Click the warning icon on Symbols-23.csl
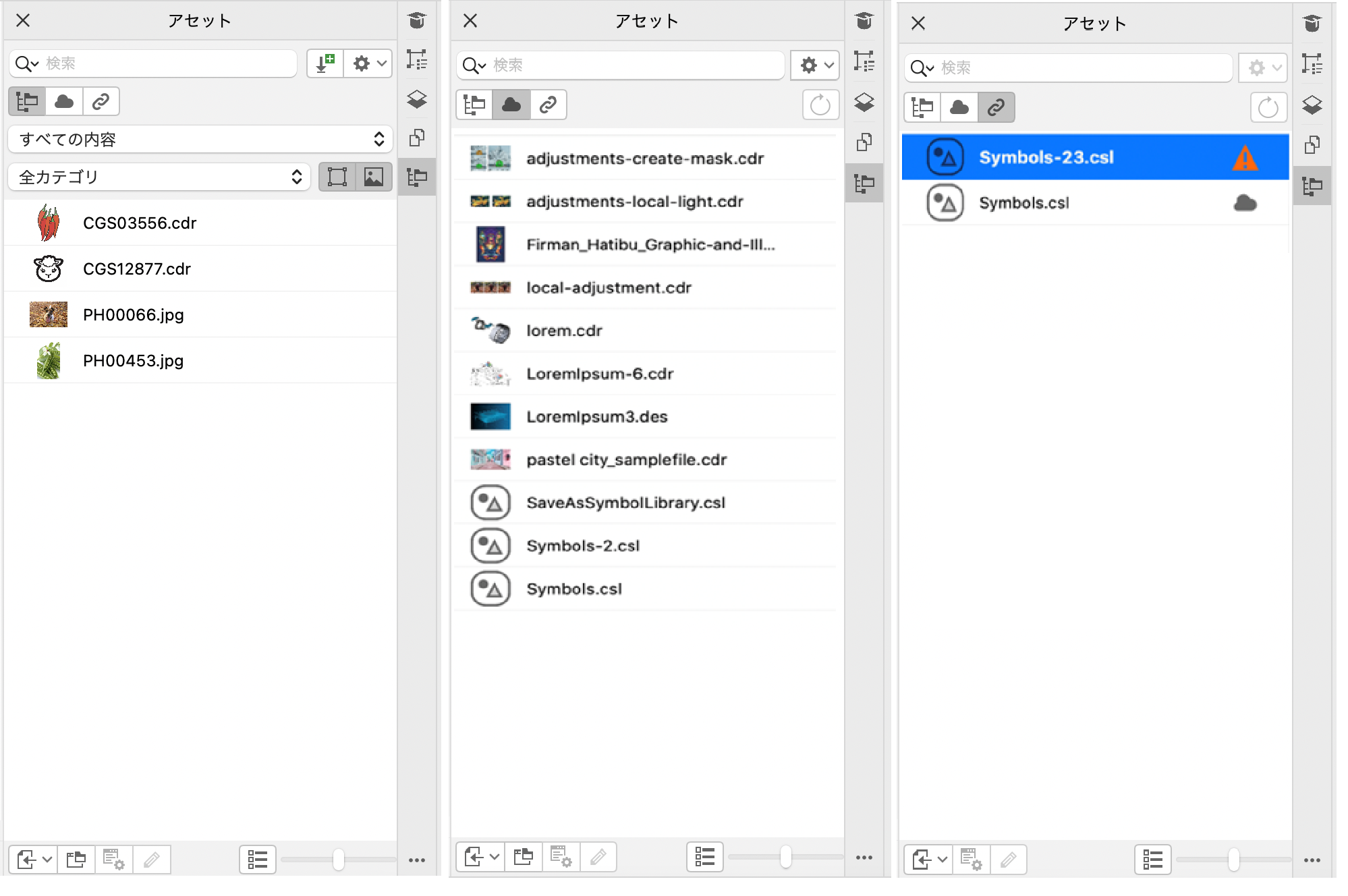Screen dimensions: 1348x896 coord(1245,158)
